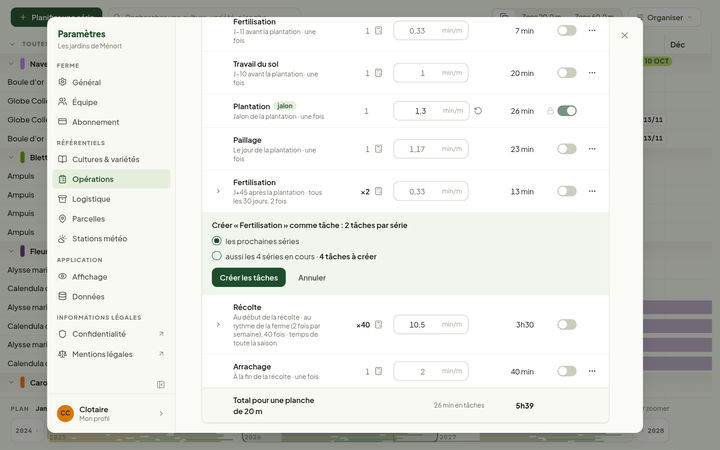Collapse Blettes group in background list

tap(11, 158)
